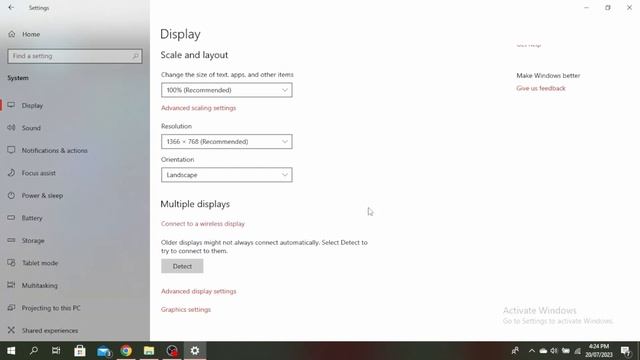The height and width of the screenshot is (360, 640).
Task: Click the Home house icon
Action: click(x=11, y=34)
